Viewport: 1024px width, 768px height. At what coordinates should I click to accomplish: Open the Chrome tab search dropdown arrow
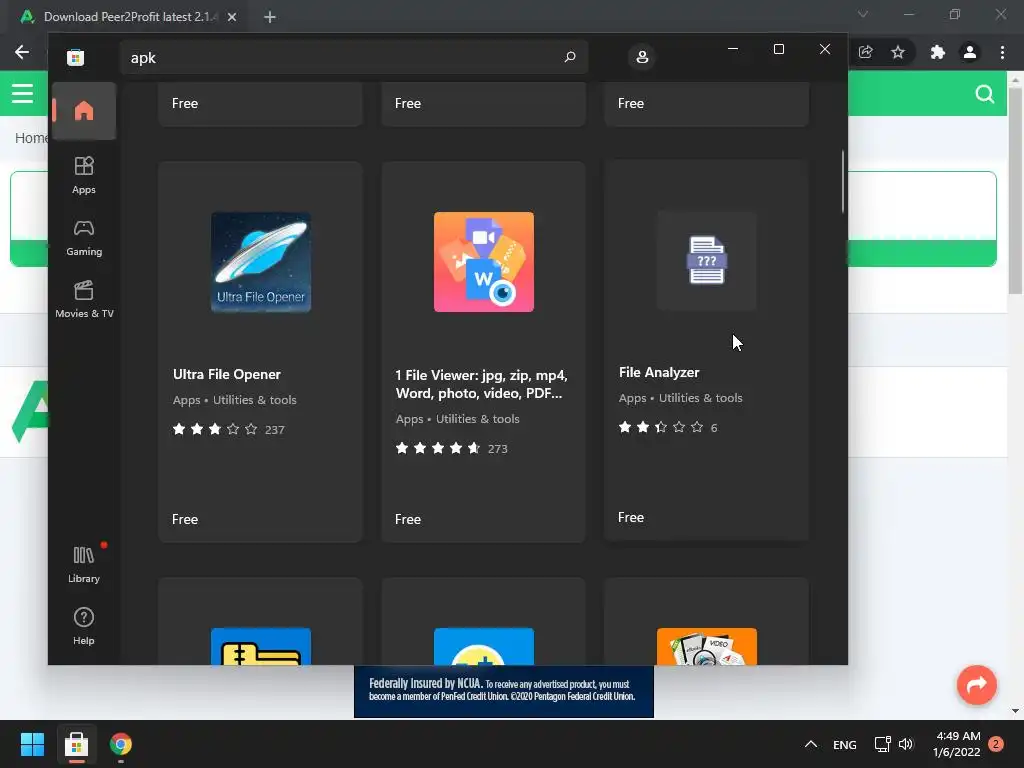coord(863,14)
